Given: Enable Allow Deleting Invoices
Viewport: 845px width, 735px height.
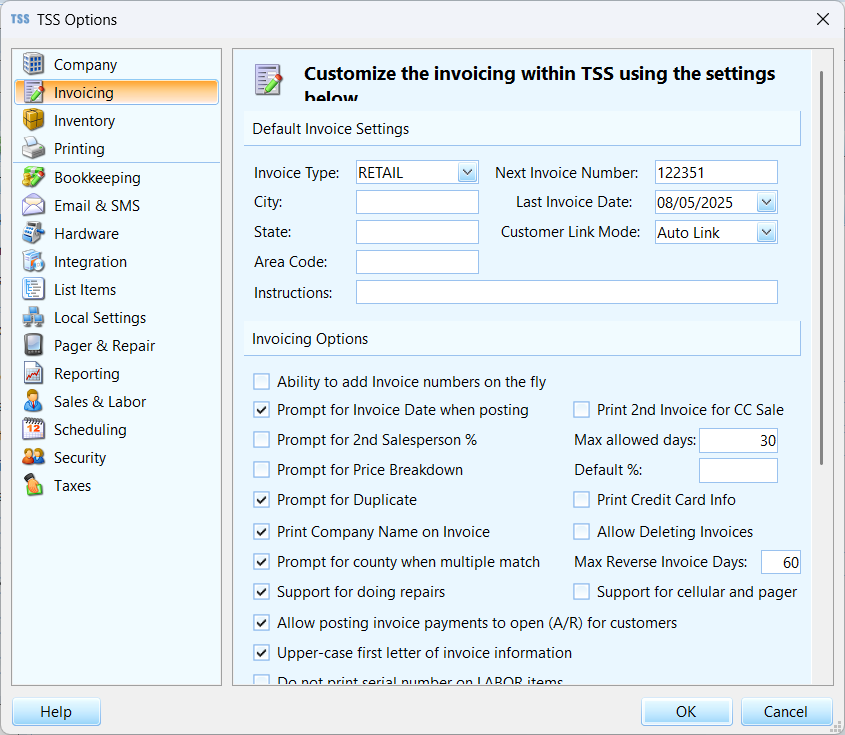Looking at the screenshot, I should (581, 532).
